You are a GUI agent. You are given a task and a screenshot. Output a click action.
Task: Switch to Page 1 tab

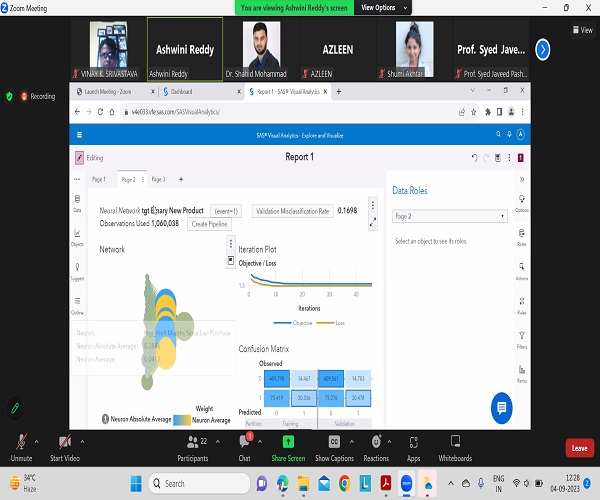click(98, 179)
